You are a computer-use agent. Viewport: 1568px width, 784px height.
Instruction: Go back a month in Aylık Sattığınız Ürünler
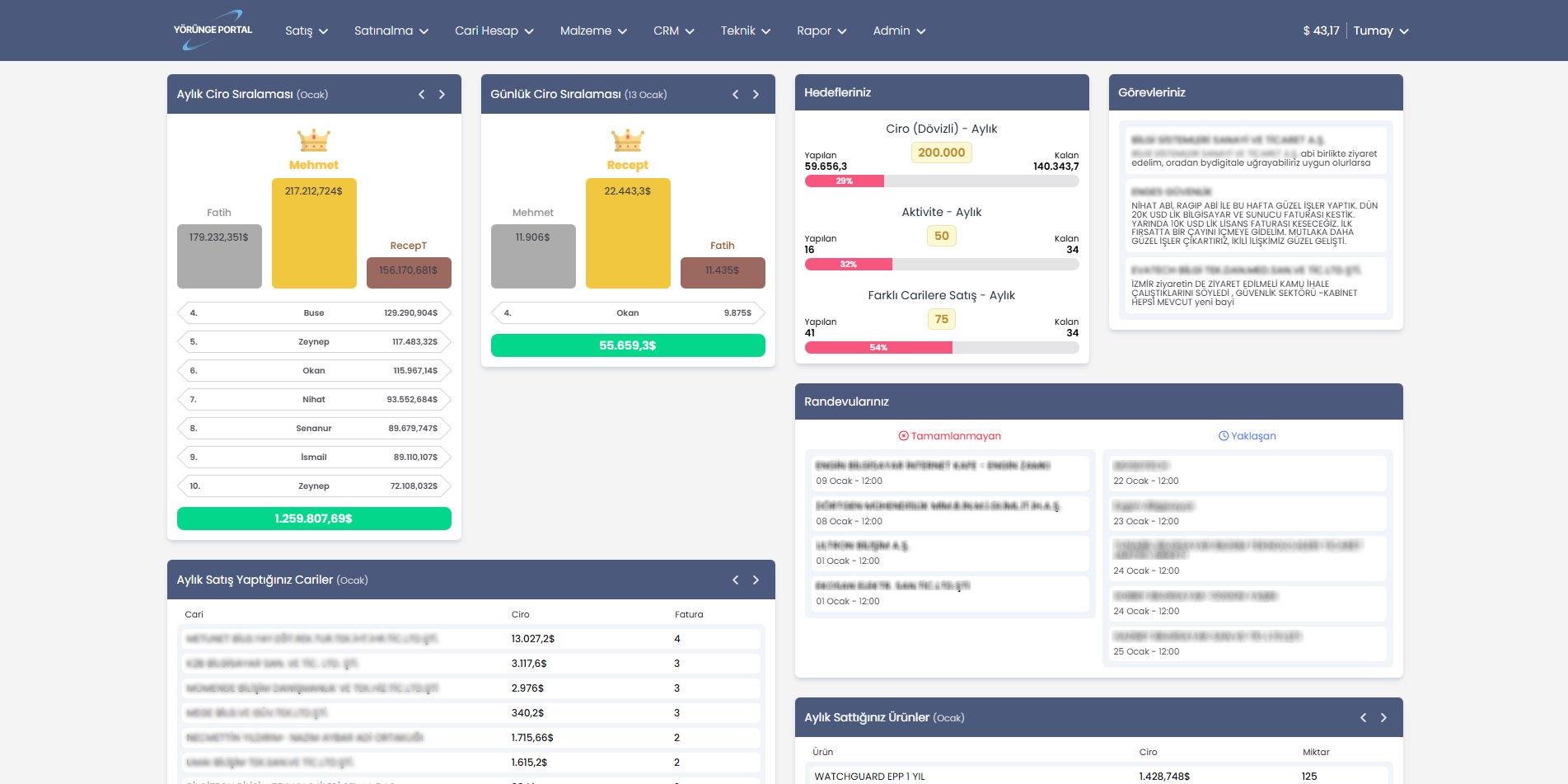point(1361,717)
